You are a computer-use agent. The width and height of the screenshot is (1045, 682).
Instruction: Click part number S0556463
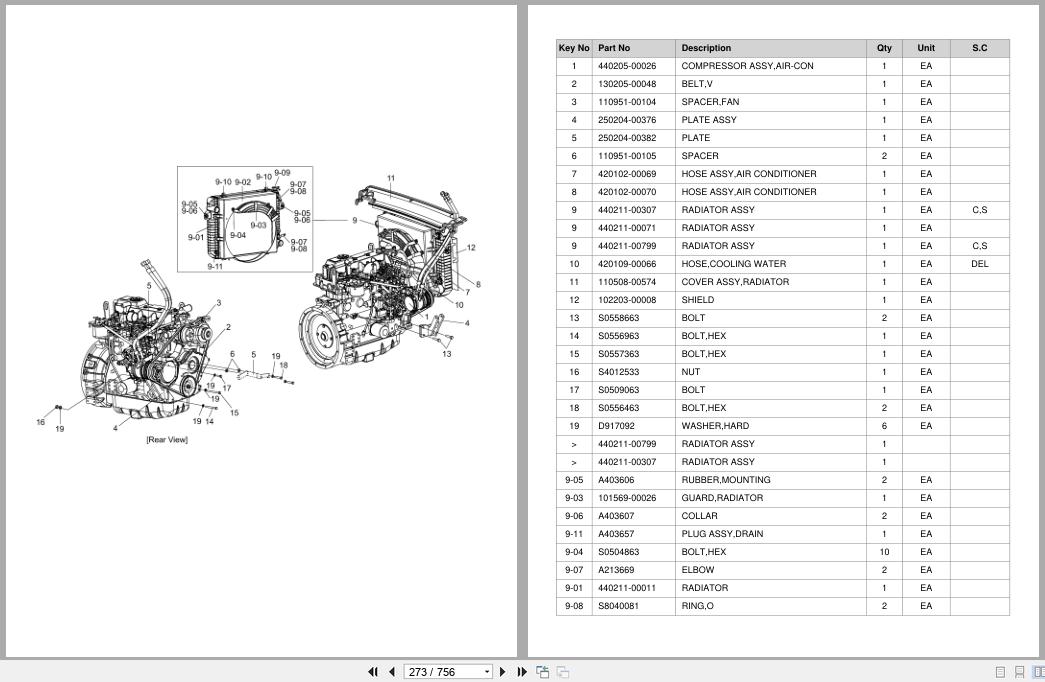618,408
